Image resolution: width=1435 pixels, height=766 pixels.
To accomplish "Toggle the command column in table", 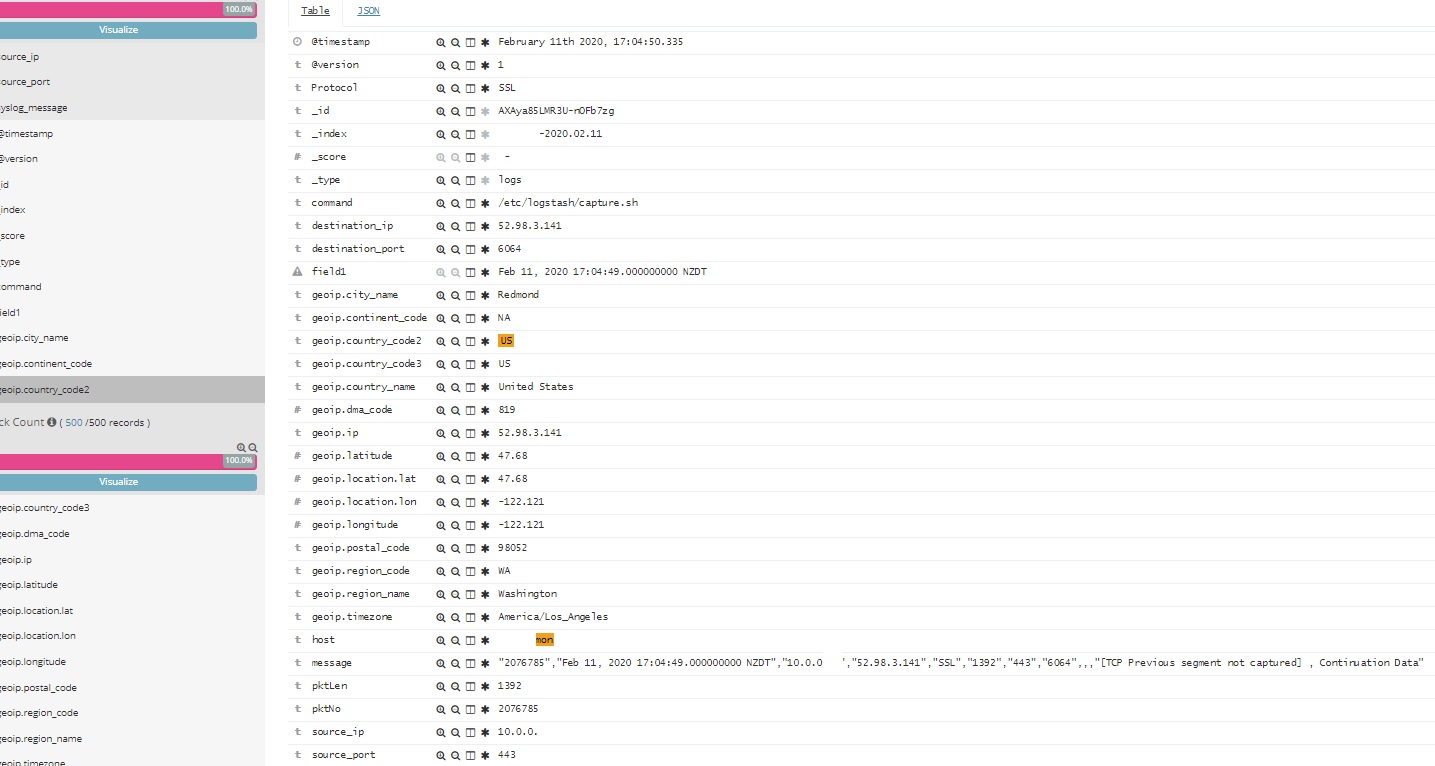I will click(x=470, y=203).
